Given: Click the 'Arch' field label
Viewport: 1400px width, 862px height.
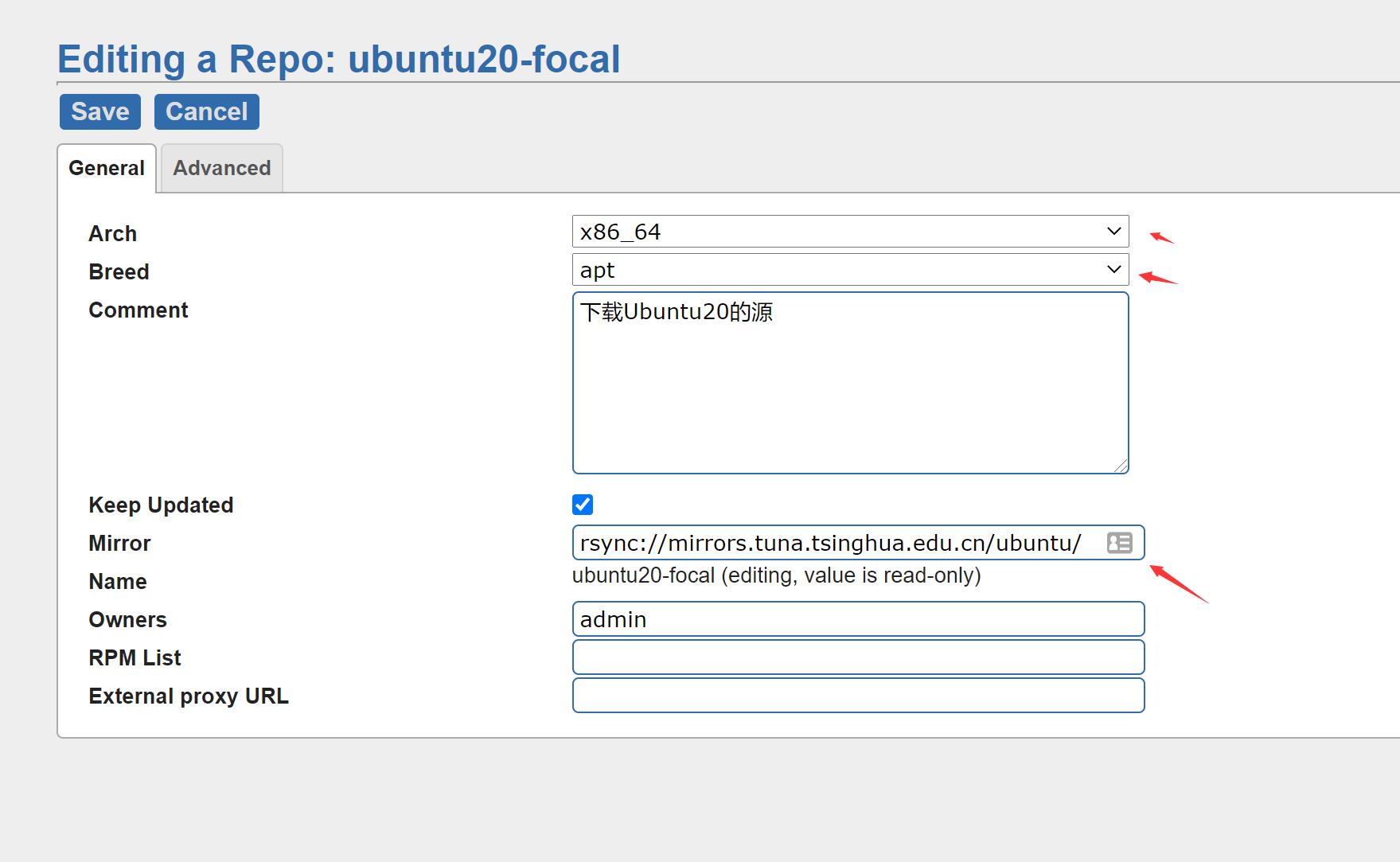Looking at the screenshot, I should [112, 234].
